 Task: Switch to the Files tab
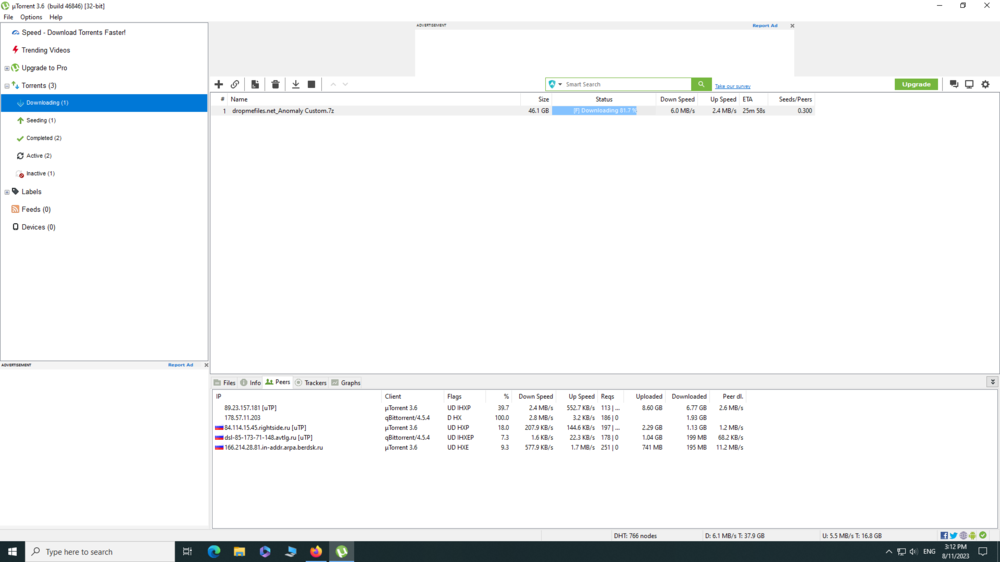coord(224,383)
